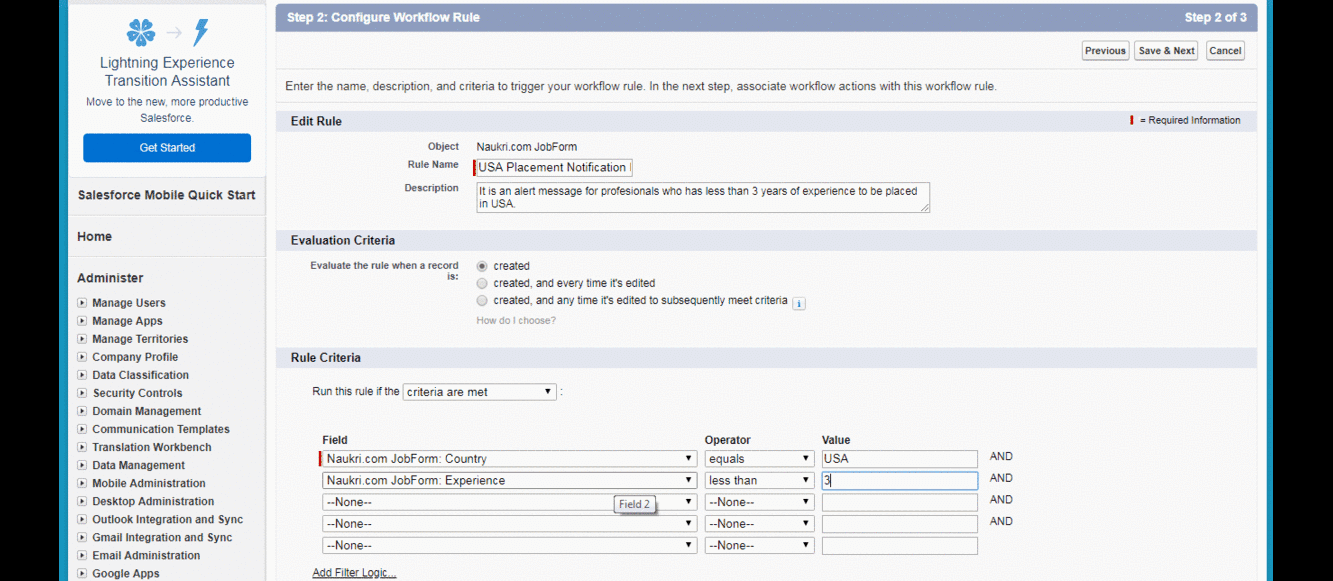
Task: Click the info icon beside subsequently meet criteria
Action: pyautogui.click(x=799, y=303)
